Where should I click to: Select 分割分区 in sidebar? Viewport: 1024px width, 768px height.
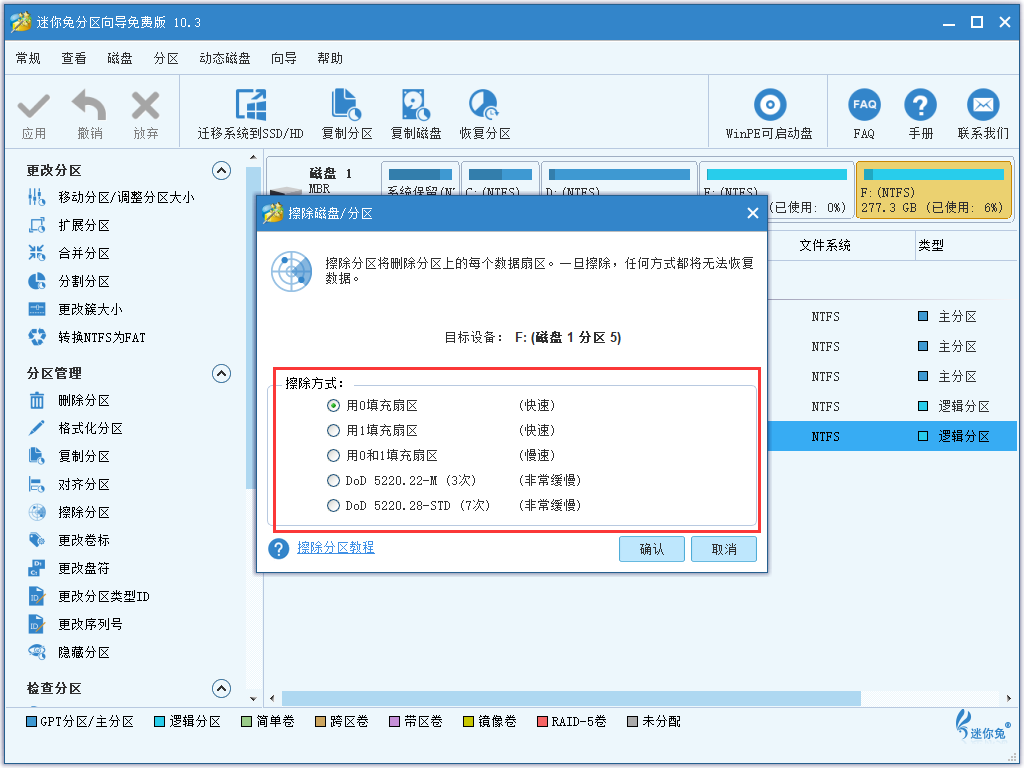tap(69, 281)
